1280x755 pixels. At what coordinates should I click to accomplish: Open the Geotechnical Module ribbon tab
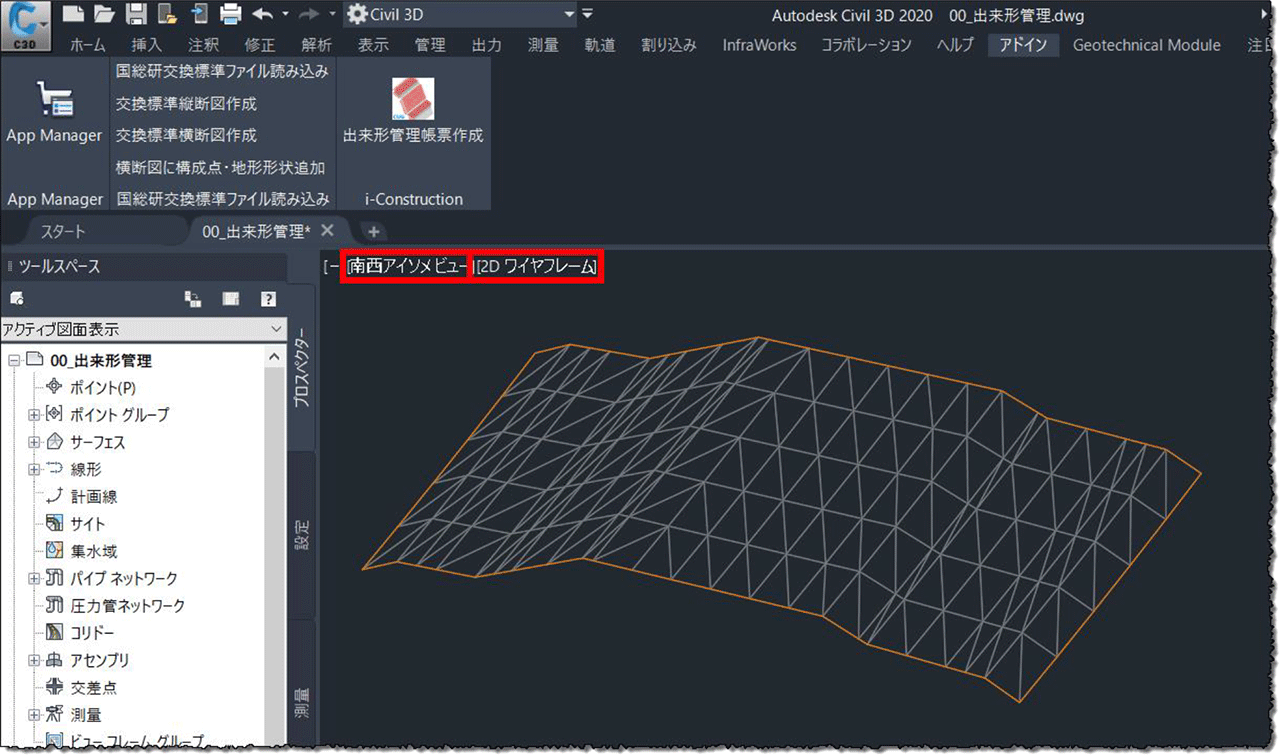coord(1146,45)
